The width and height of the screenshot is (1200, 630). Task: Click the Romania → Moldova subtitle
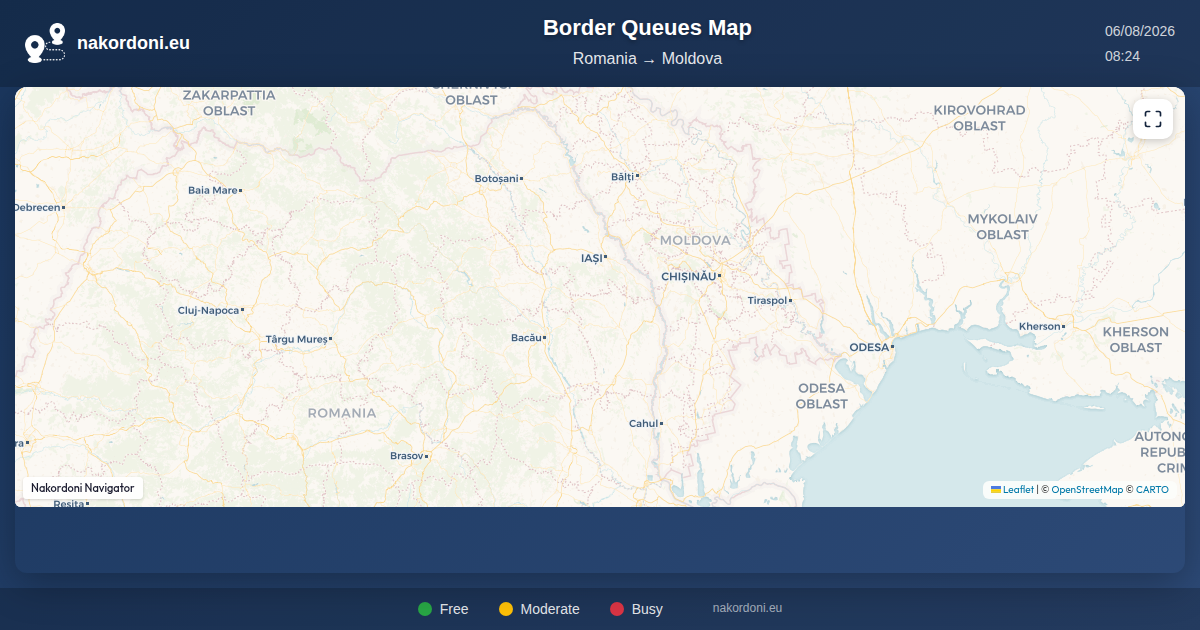point(647,59)
